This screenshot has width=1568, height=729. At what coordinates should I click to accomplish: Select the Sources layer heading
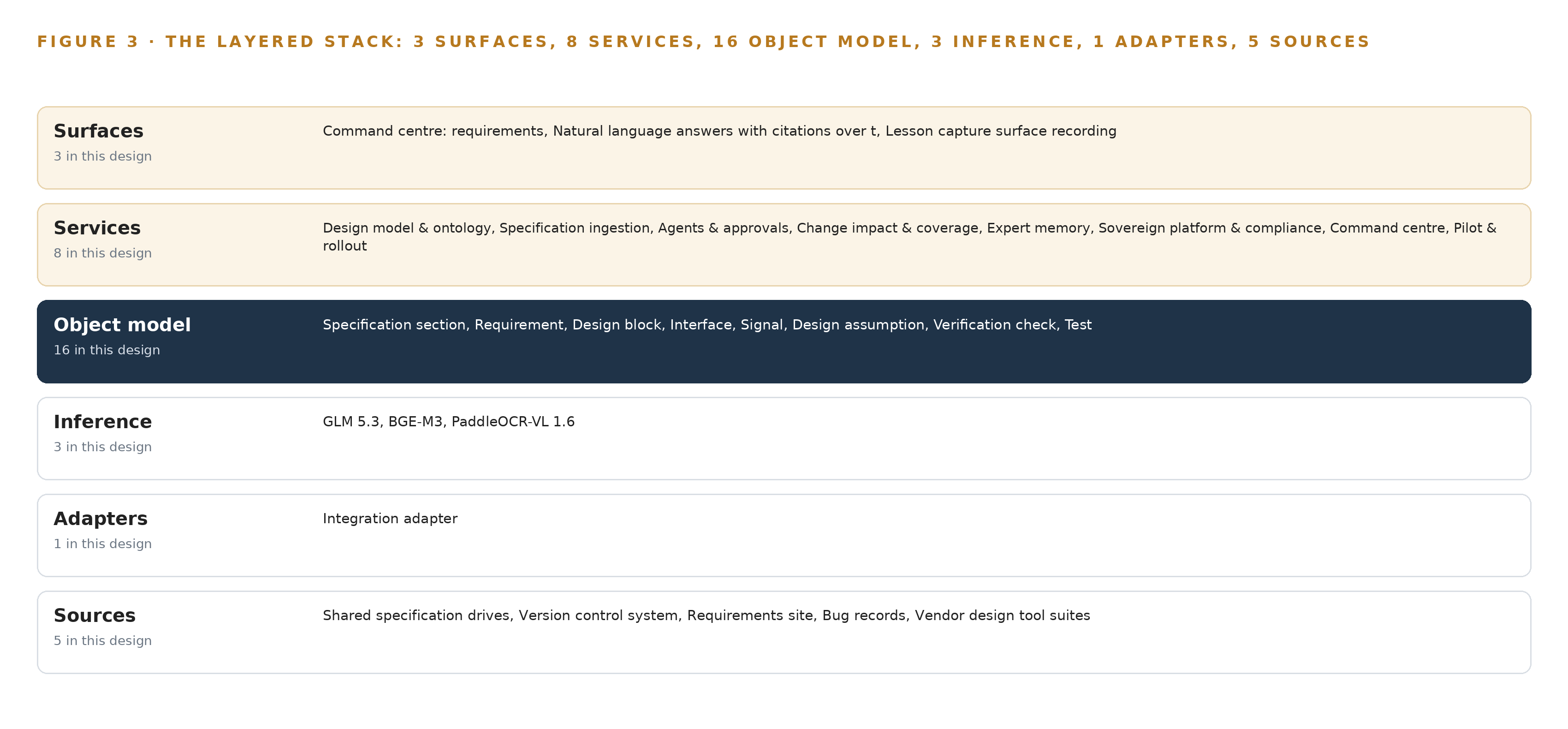95,615
